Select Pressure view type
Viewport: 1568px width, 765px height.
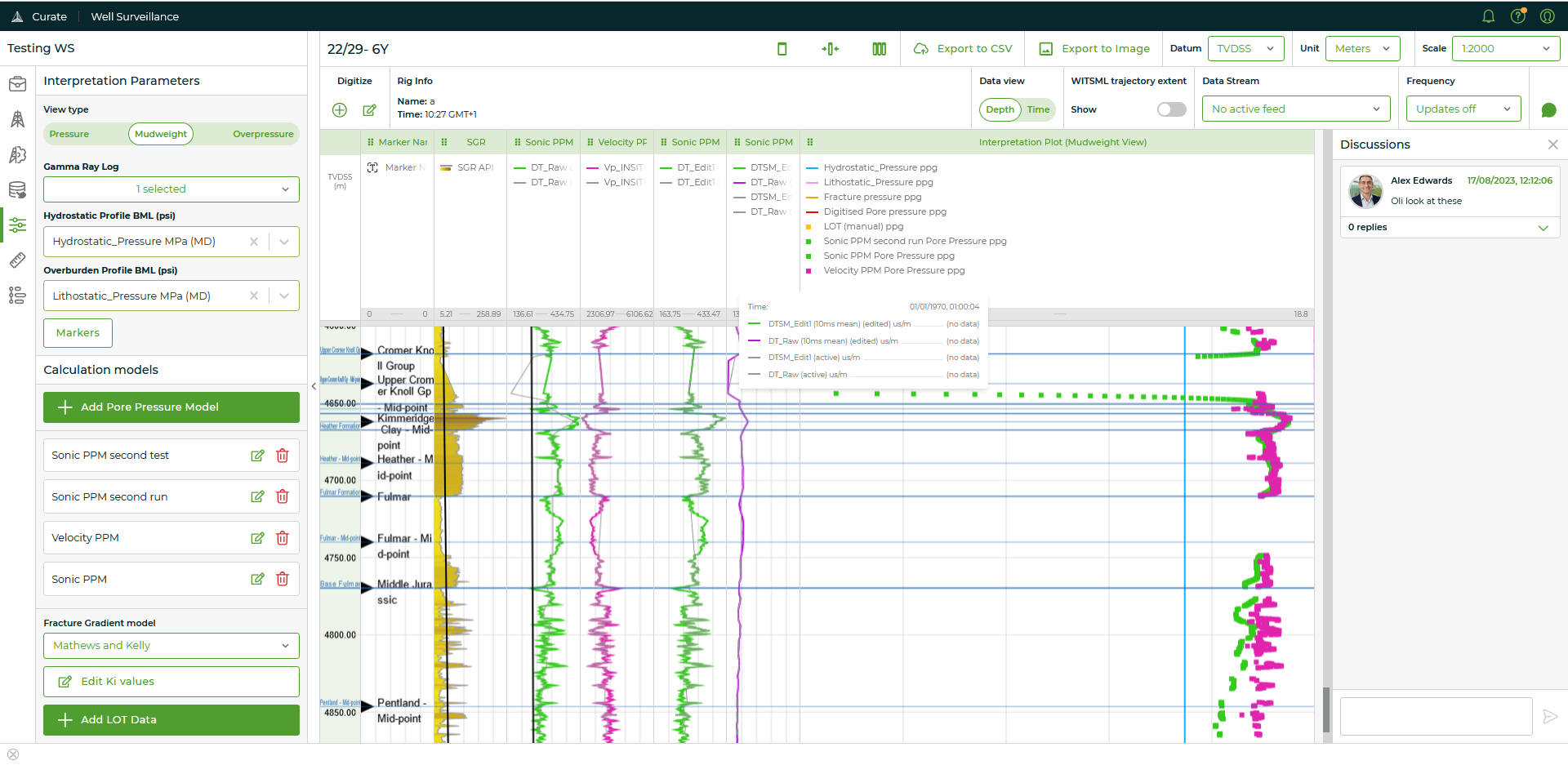coord(69,134)
